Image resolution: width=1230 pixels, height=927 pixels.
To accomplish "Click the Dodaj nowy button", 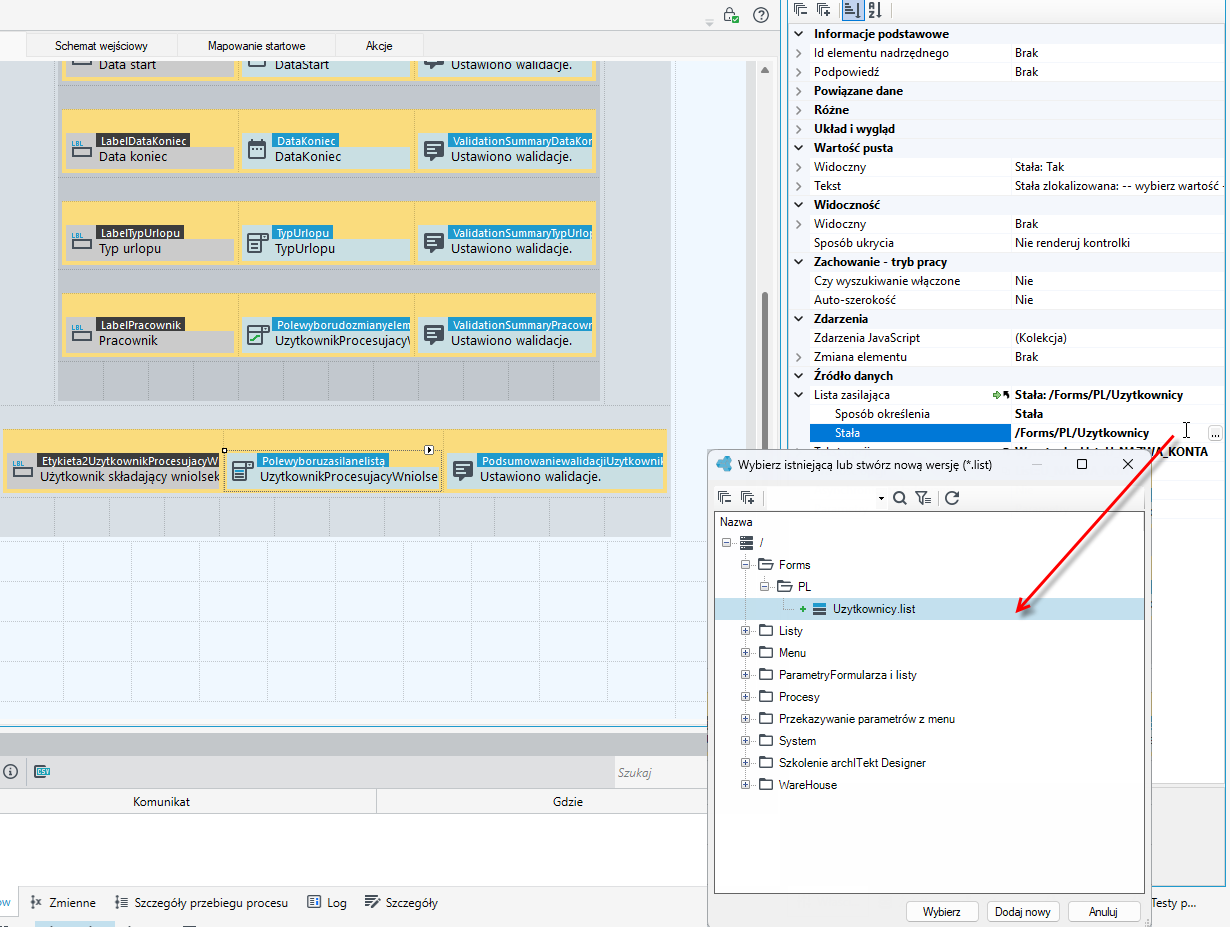I will (1023, 912).
